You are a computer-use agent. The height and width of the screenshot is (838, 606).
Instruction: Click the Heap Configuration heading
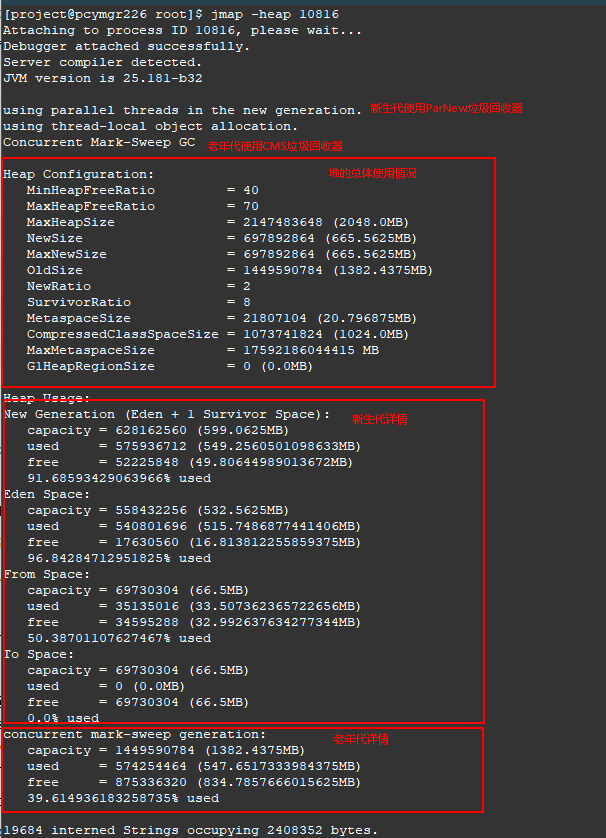[78, 174]
